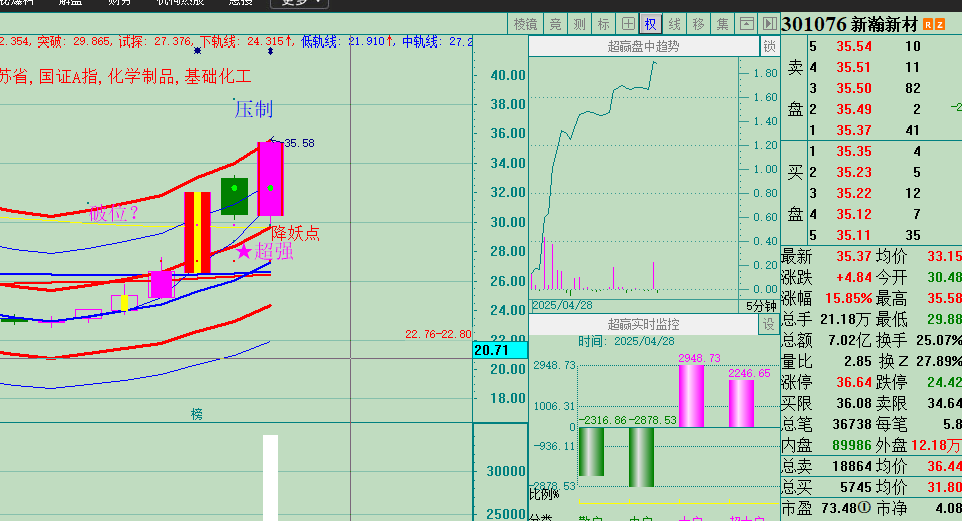This screenshot has height=521, width=962.
Task: Click the collapse panel up-arrow icon
Action: point(746,24)
